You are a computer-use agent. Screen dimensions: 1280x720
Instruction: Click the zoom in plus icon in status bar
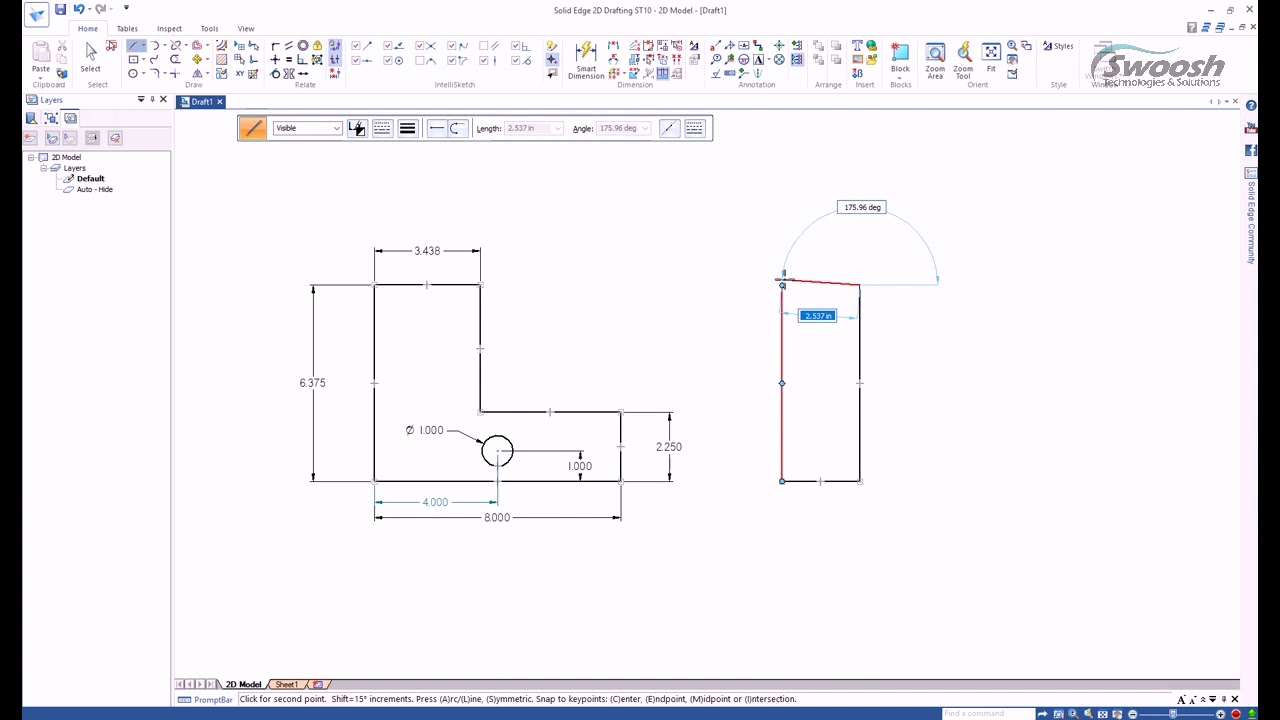[1220, 714]
